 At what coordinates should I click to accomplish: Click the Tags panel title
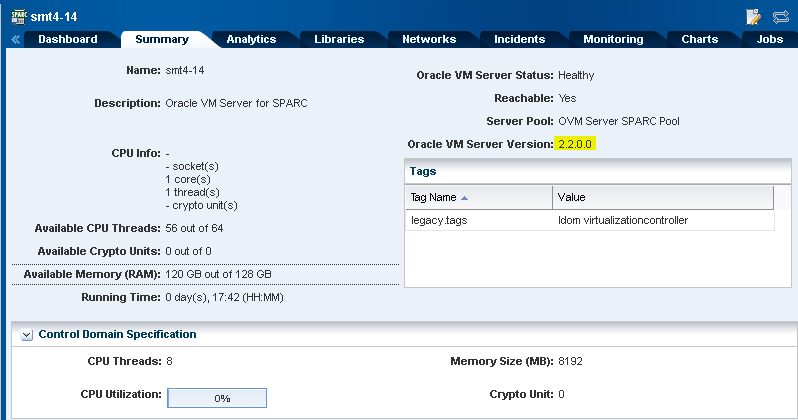tap(423, 172)
